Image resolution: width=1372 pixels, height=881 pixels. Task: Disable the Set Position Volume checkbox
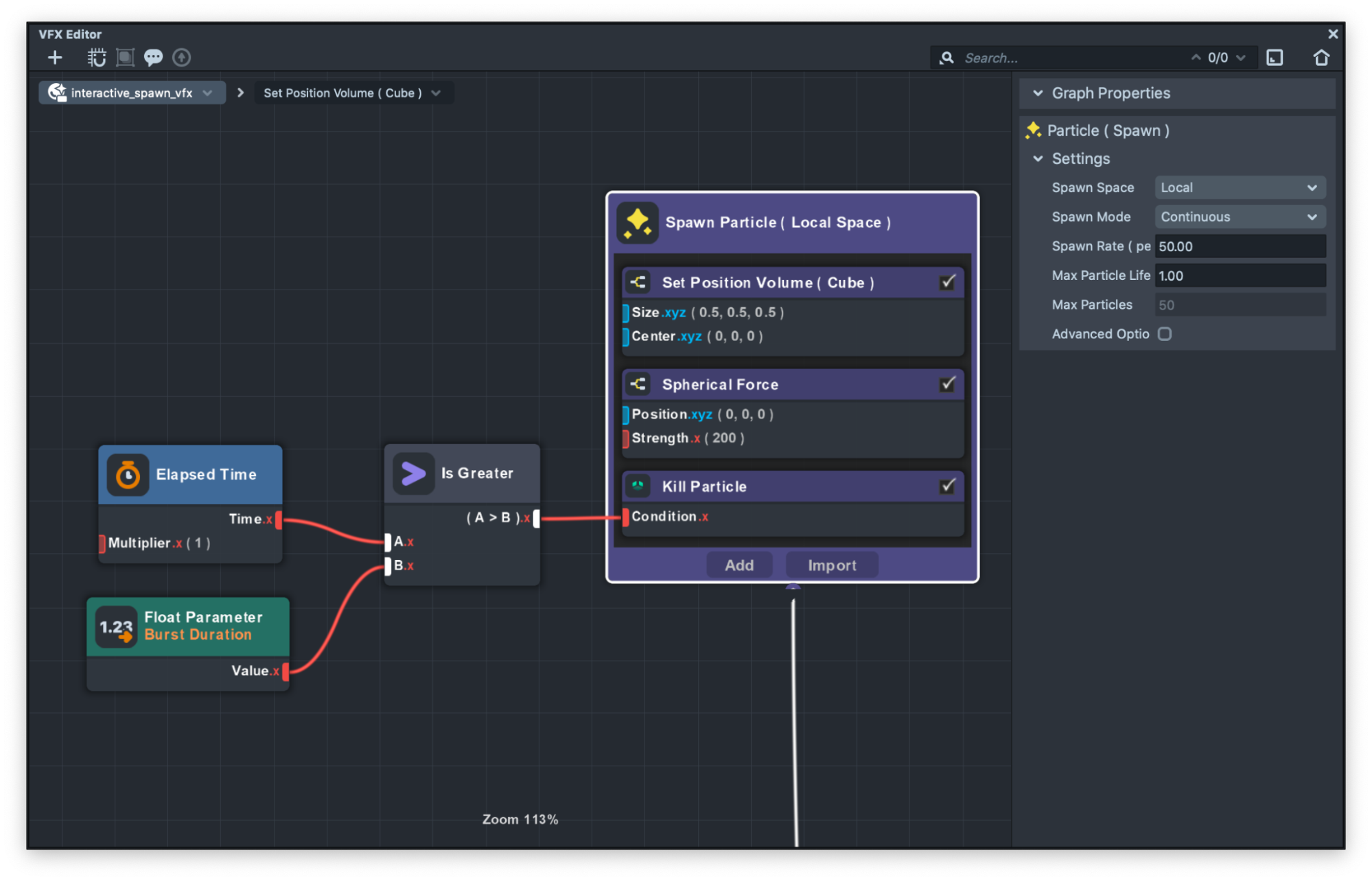(947, 283)
